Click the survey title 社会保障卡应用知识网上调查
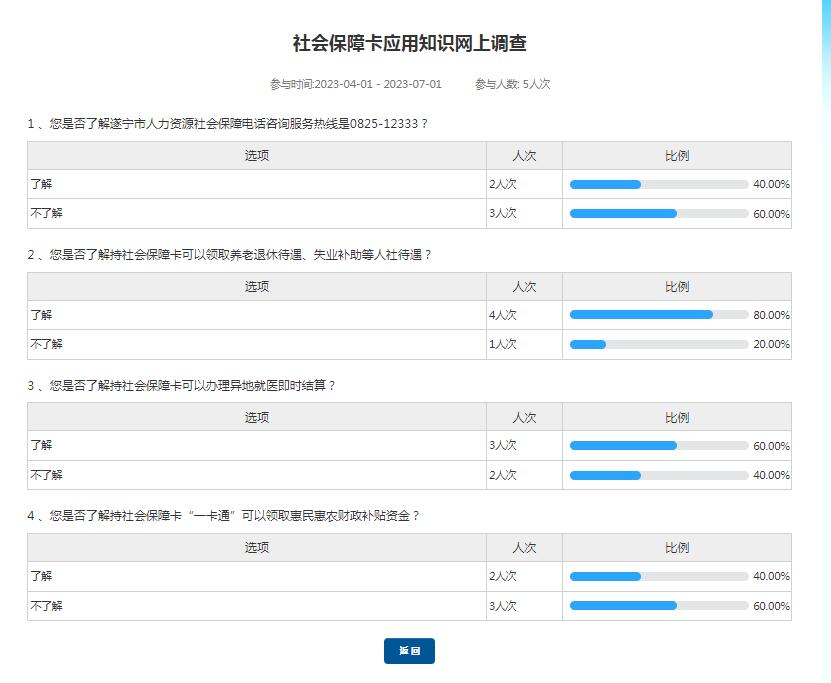 coord(409,43)
